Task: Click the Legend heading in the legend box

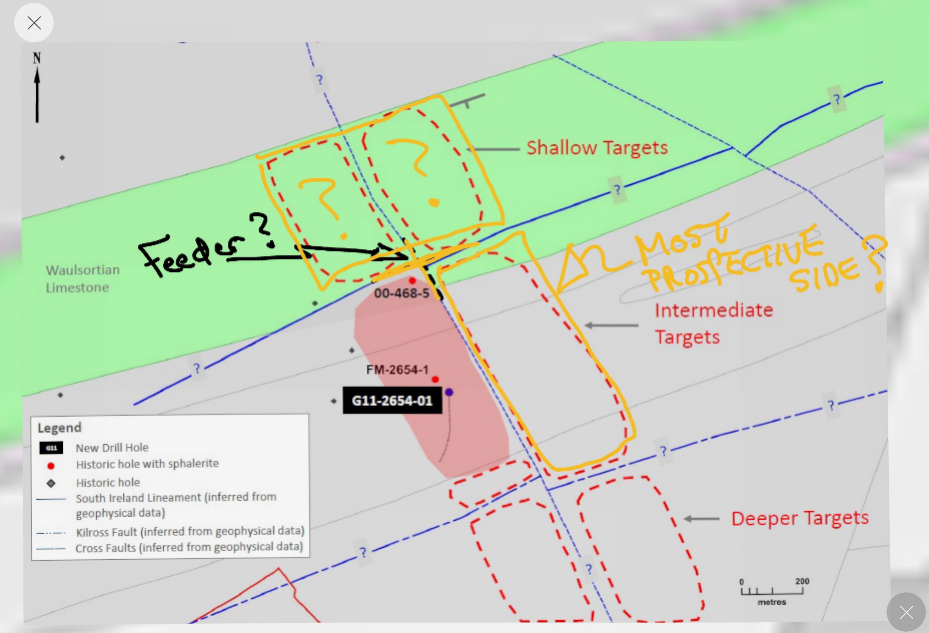Action: [x=59, y=428]
